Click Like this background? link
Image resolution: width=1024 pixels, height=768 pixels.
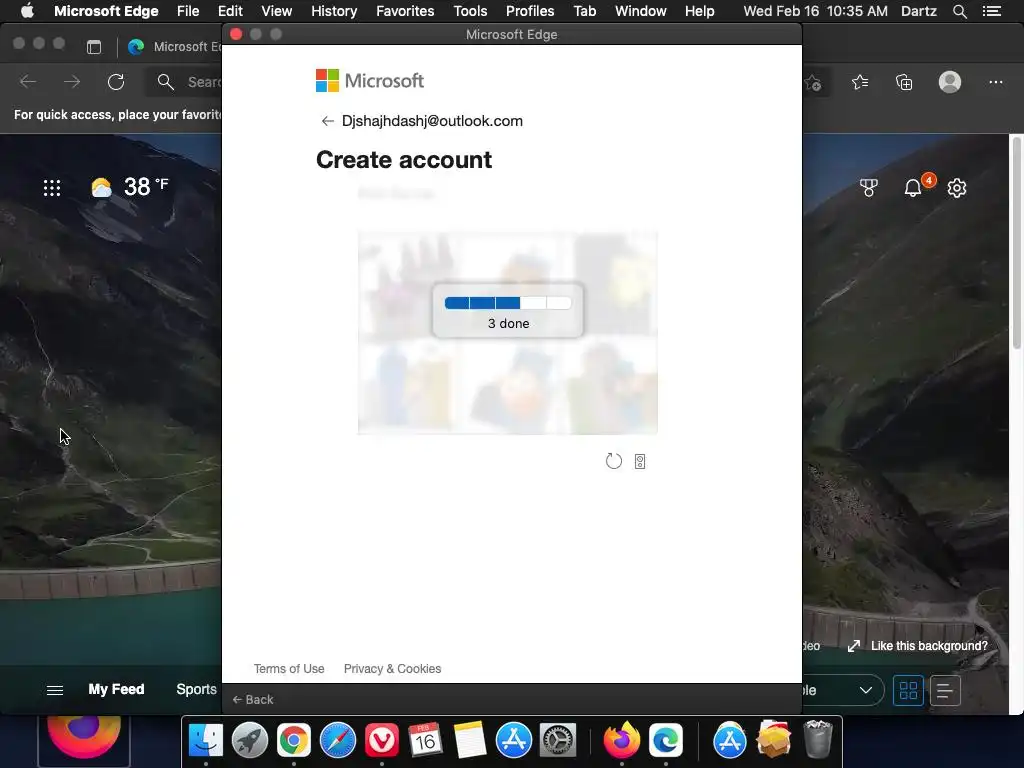(929, 646)
